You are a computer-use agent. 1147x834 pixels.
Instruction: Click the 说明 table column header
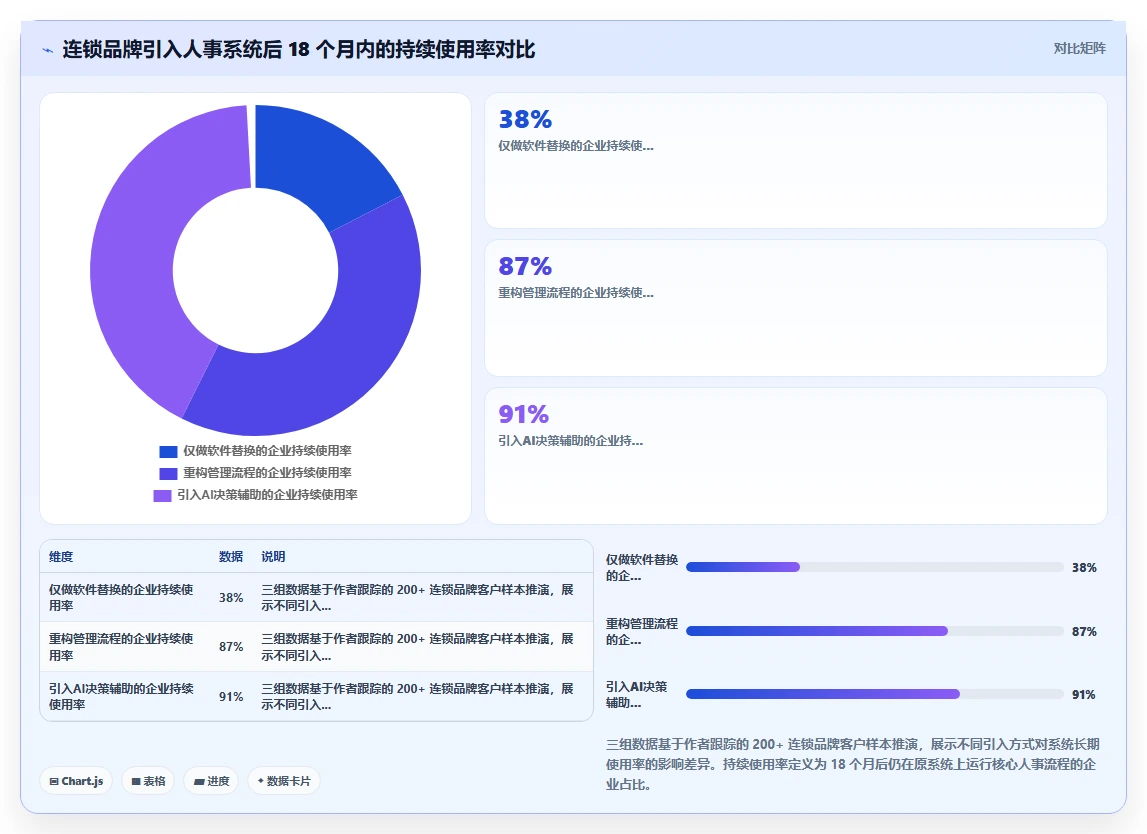tap(274, 557)
